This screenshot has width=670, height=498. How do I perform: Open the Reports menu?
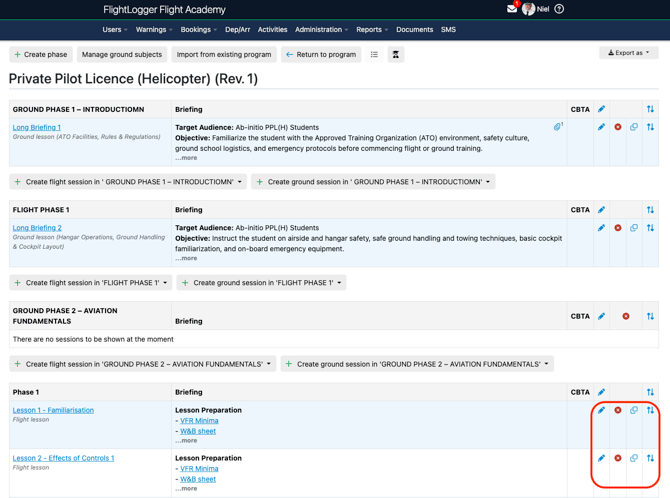(x=372, y=29)
